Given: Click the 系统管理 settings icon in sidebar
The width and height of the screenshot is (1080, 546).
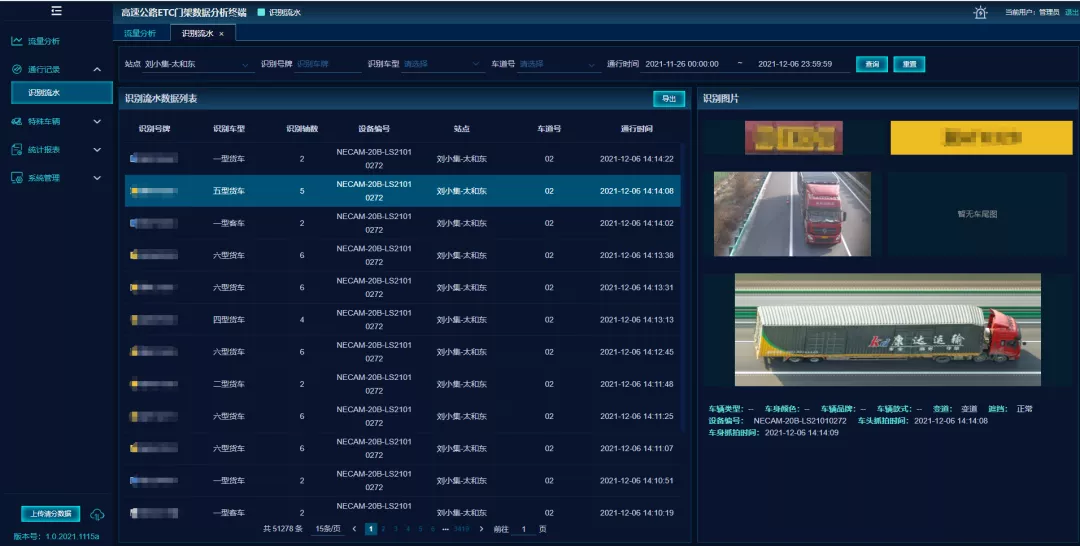Looking at the screenshot, I should coord(16,177).
